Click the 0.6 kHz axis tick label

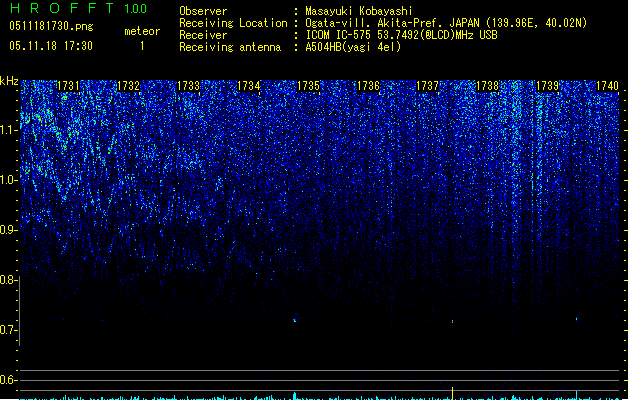pyautogui.click(x=8, y=380)
